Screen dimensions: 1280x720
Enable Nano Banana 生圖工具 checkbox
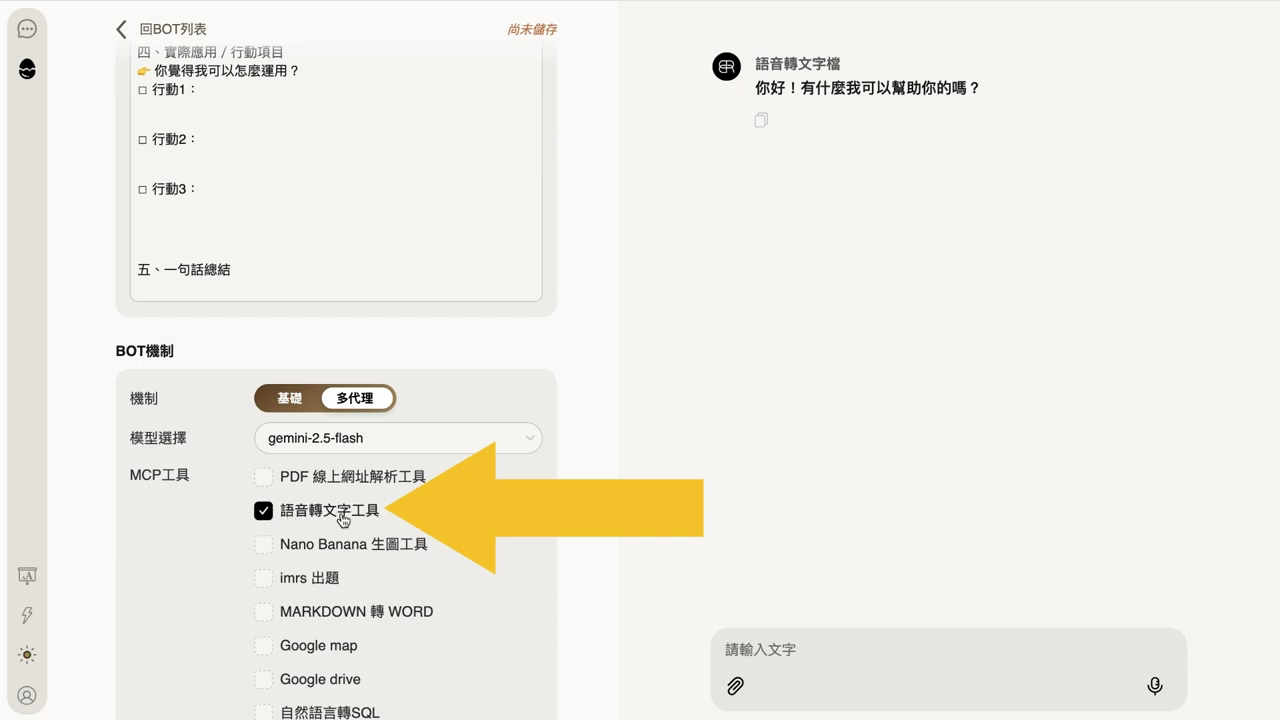[263, 544]
